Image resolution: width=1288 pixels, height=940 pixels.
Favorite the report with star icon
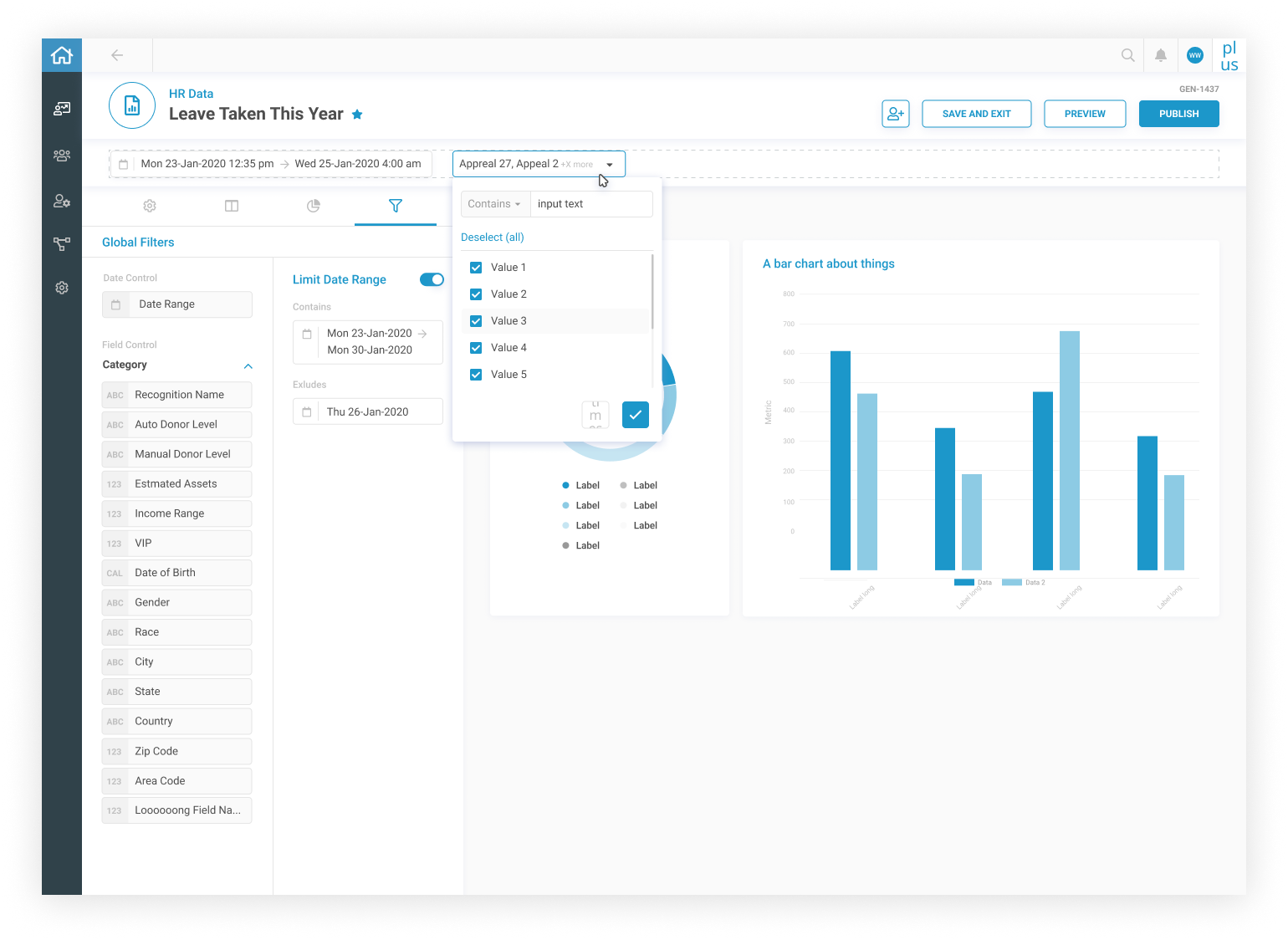pyautogui.click(x=357, y=115)
